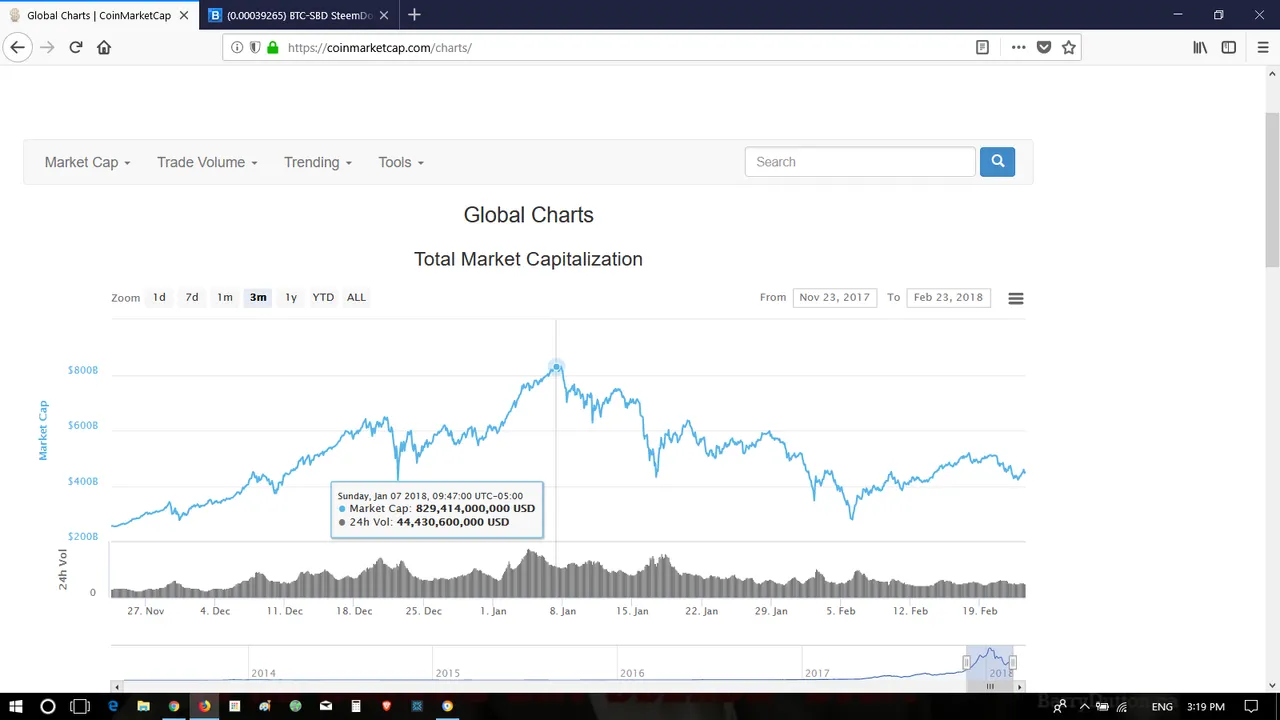Viewport: 1280px width, 720px height.
Task: Save page to Pocket
Action: (x=1044, y=47)
